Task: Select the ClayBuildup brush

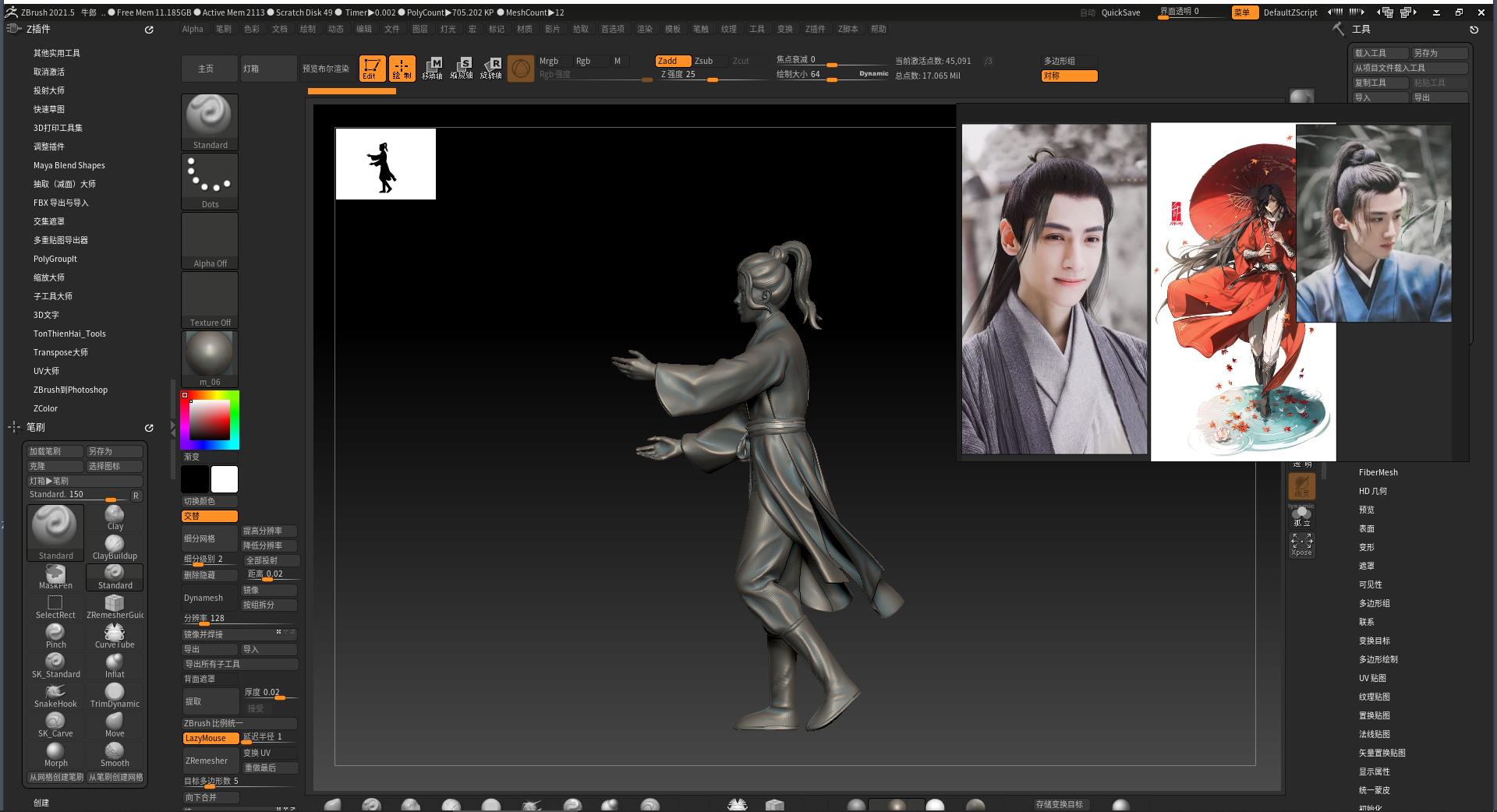Action: tap(115, 547)
